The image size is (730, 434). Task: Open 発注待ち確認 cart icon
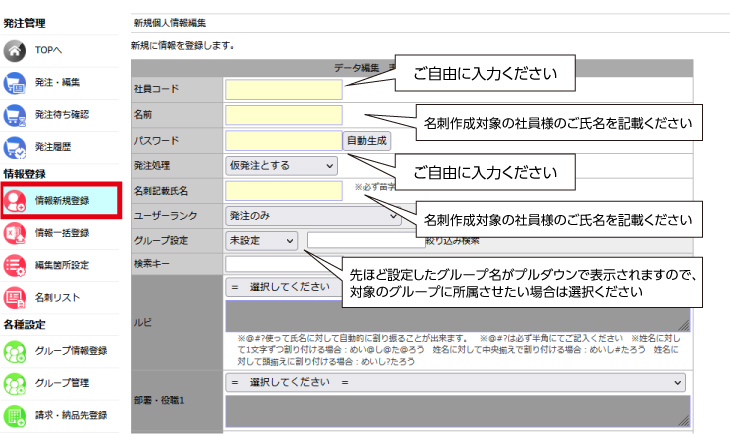[16, 115]
